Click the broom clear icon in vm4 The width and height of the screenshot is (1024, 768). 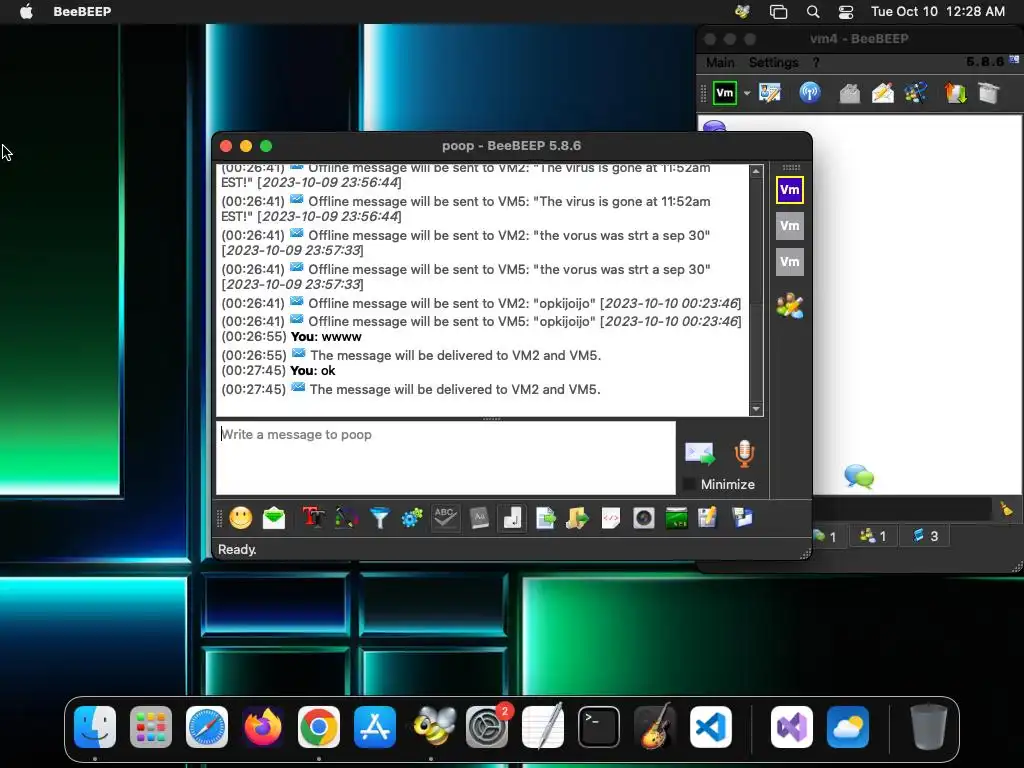1006,509
